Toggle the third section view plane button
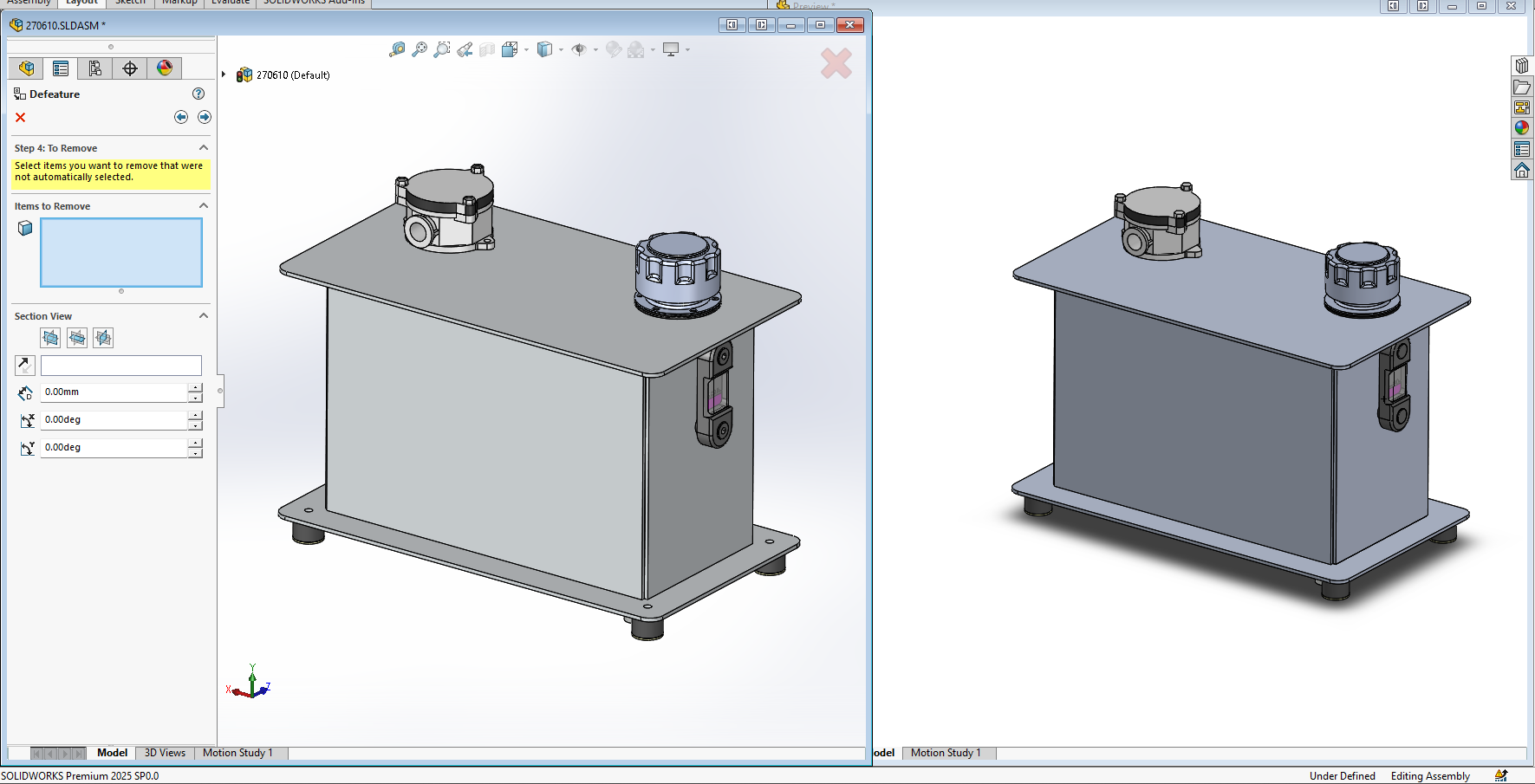This screenshot has height=784, width=1535. click(103, 338)
